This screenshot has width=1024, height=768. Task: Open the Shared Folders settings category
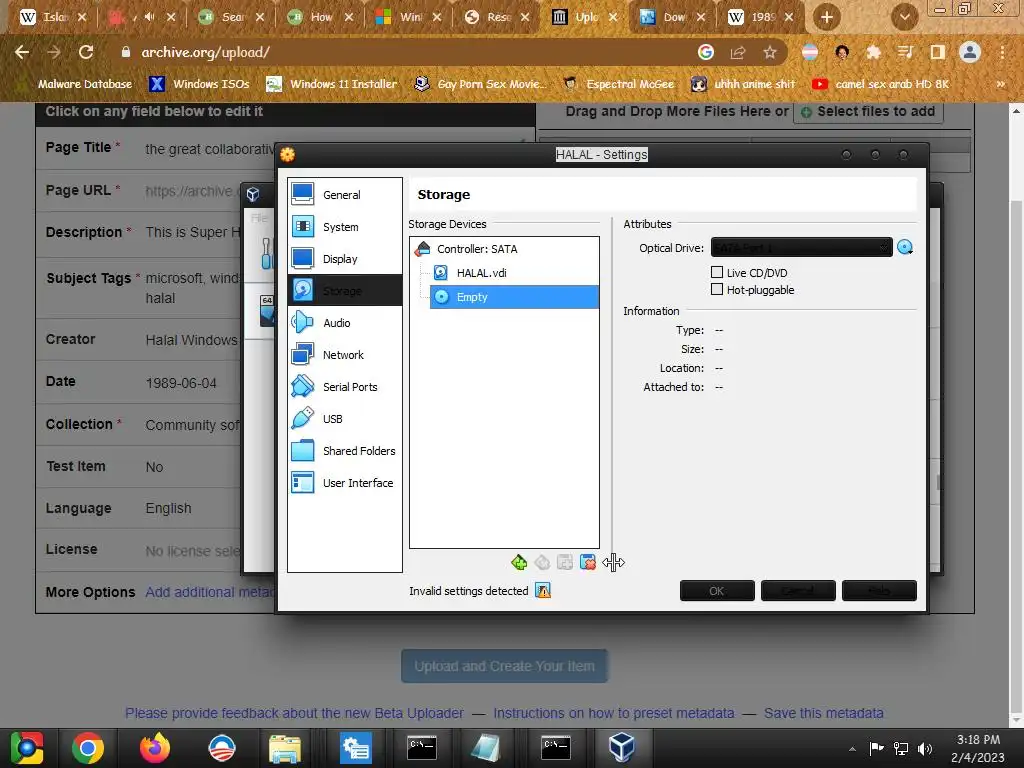click(344, 451)
